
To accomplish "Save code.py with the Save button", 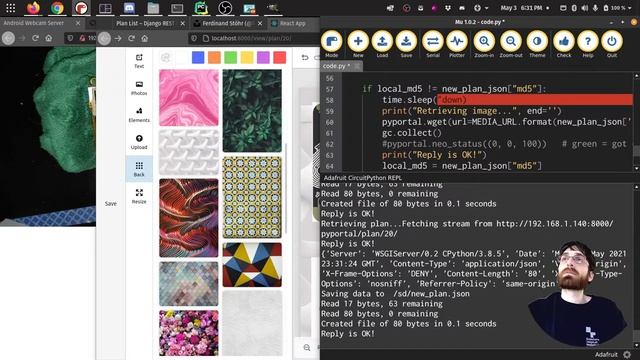I will pos(406,44).
